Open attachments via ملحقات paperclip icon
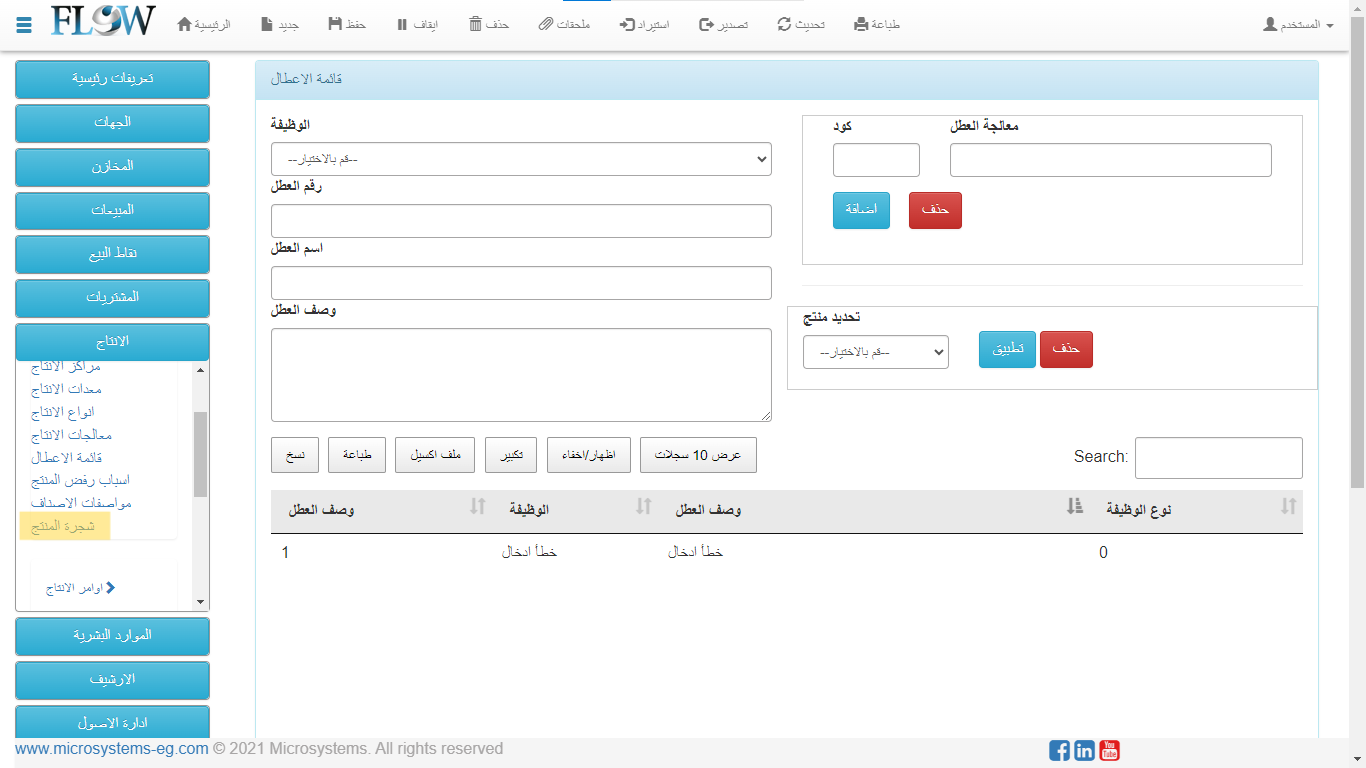Image resolution: width=1366 pixels, height=768 pixels. click(x=545, y=24)
